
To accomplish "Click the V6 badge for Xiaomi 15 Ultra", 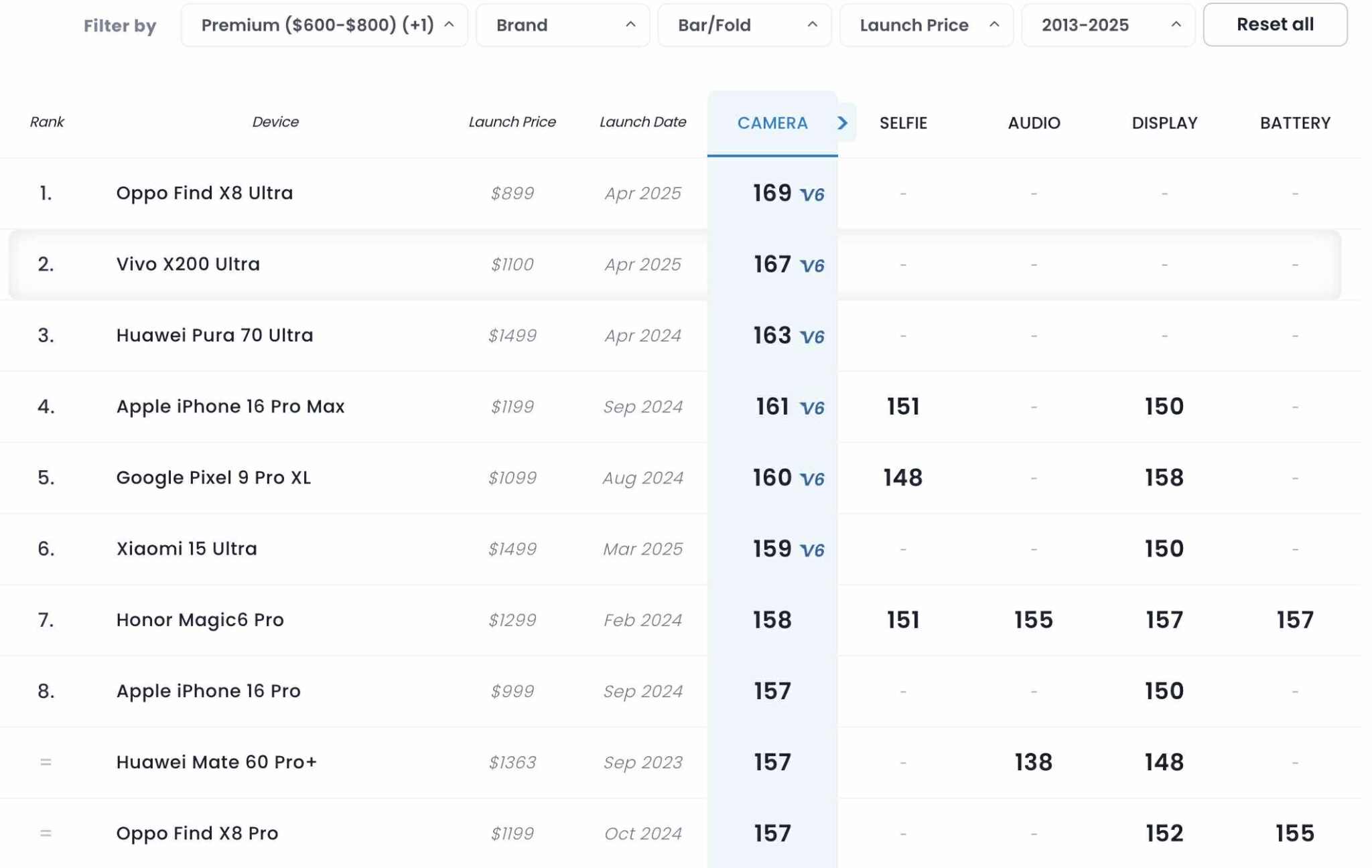I will tap(812, 550).
